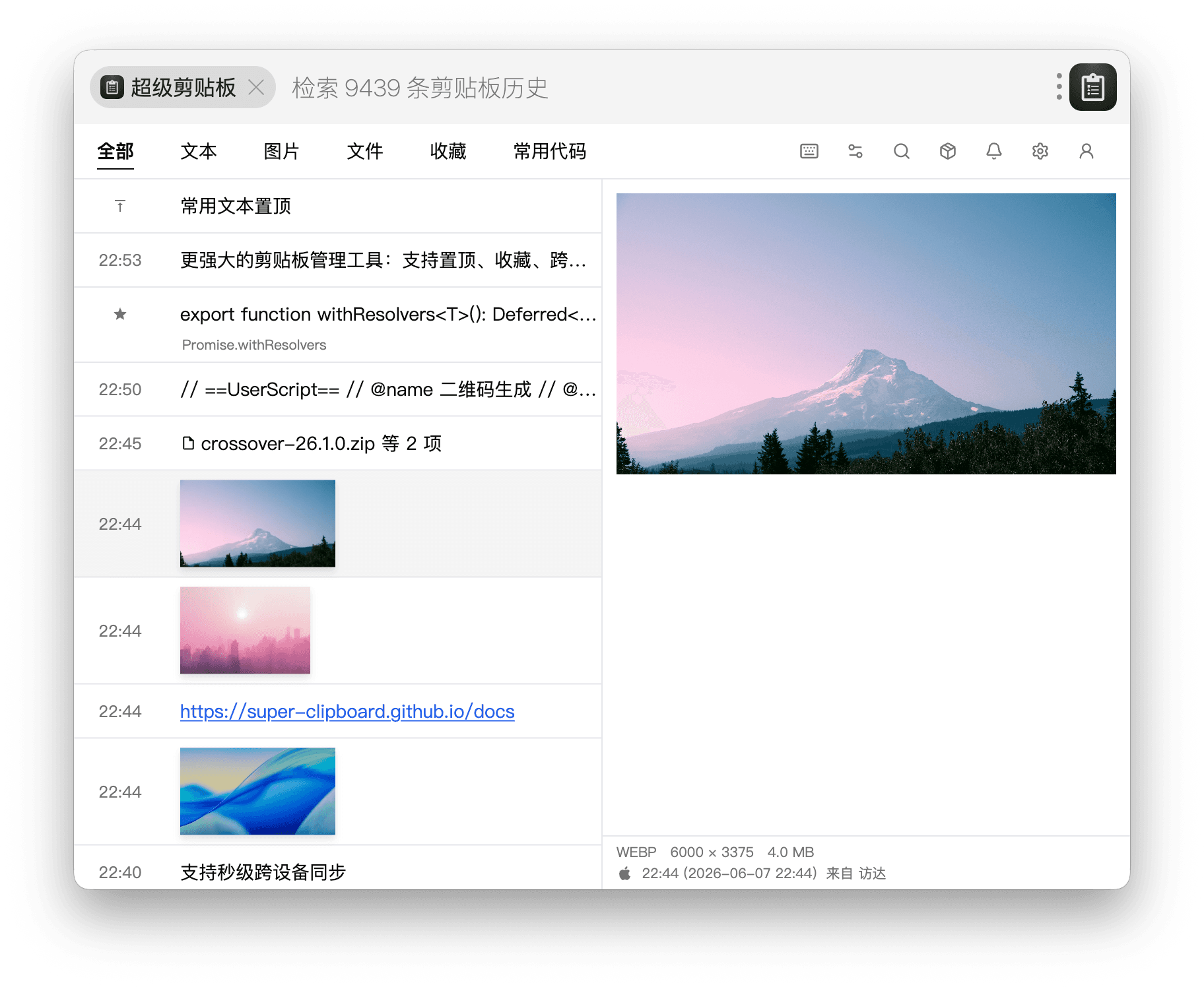Click the 4.0 MB file size text
This screenshot has height=987, width=1204.
791,852
